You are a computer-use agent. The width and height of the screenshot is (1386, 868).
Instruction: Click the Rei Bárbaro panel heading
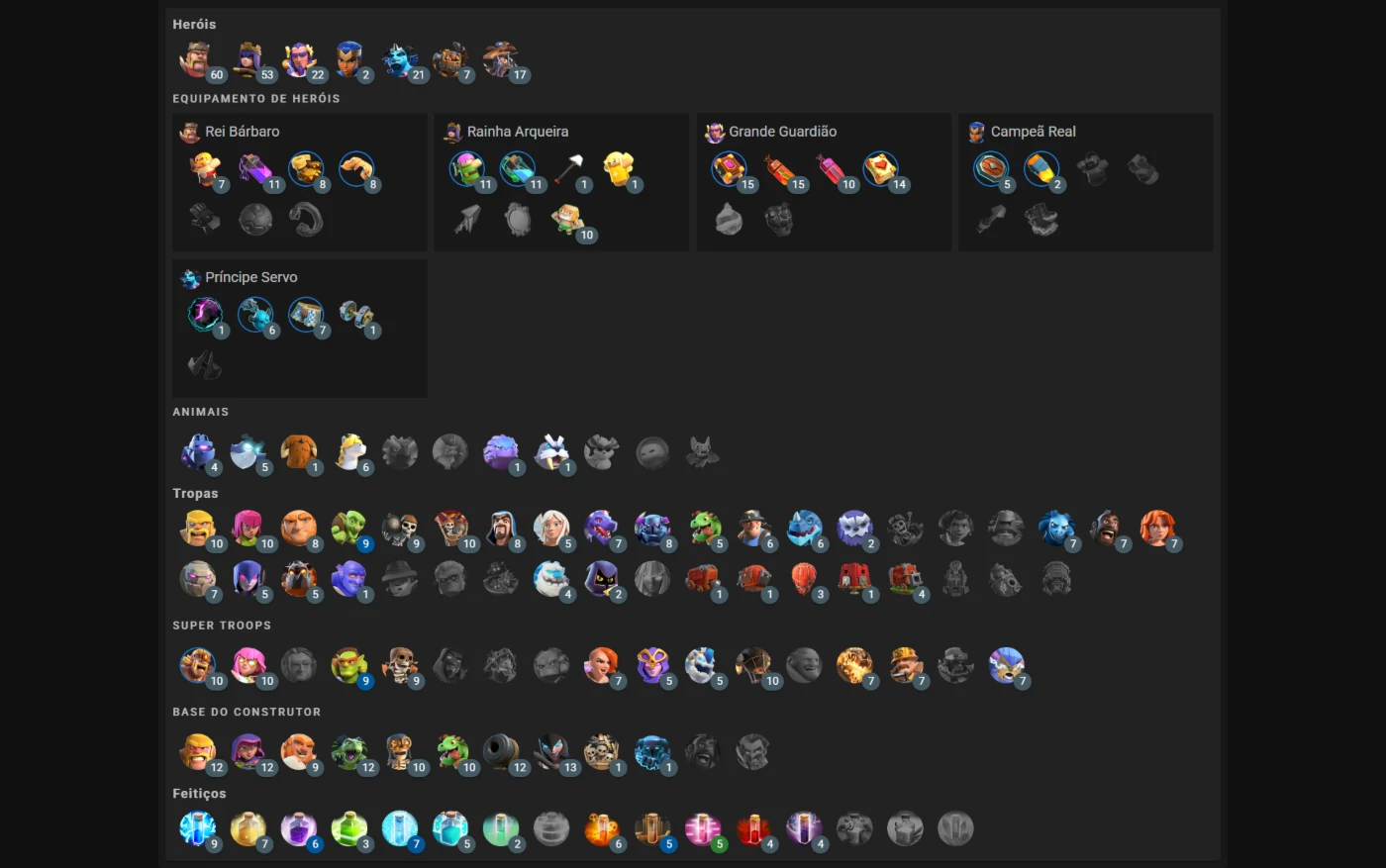(243, 132)
